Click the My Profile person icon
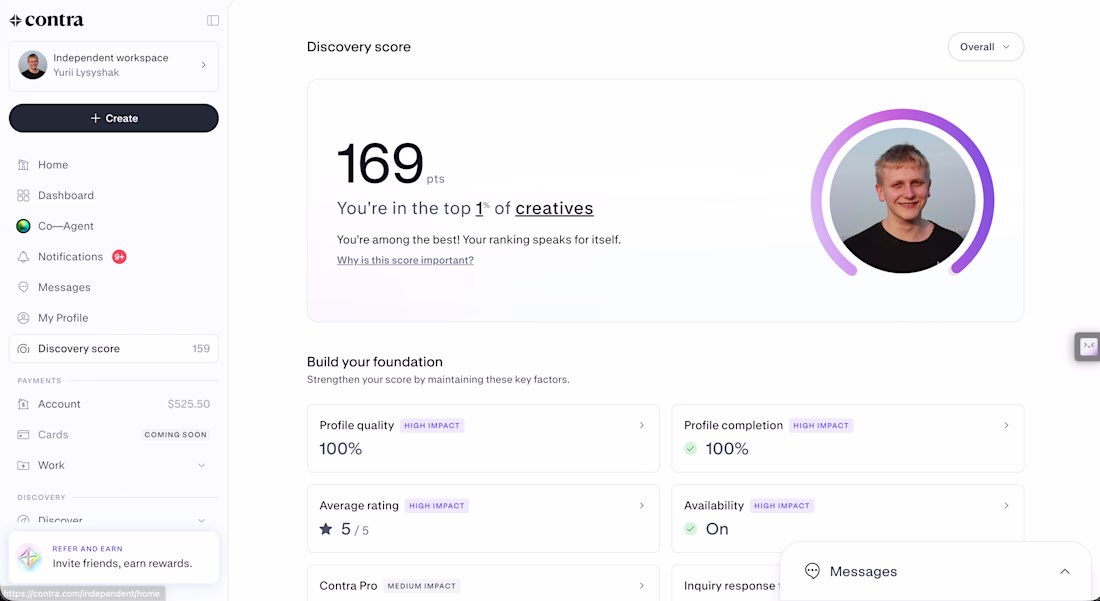Image resolution: width=1100 pixels, height=601 pixels. 23,318
